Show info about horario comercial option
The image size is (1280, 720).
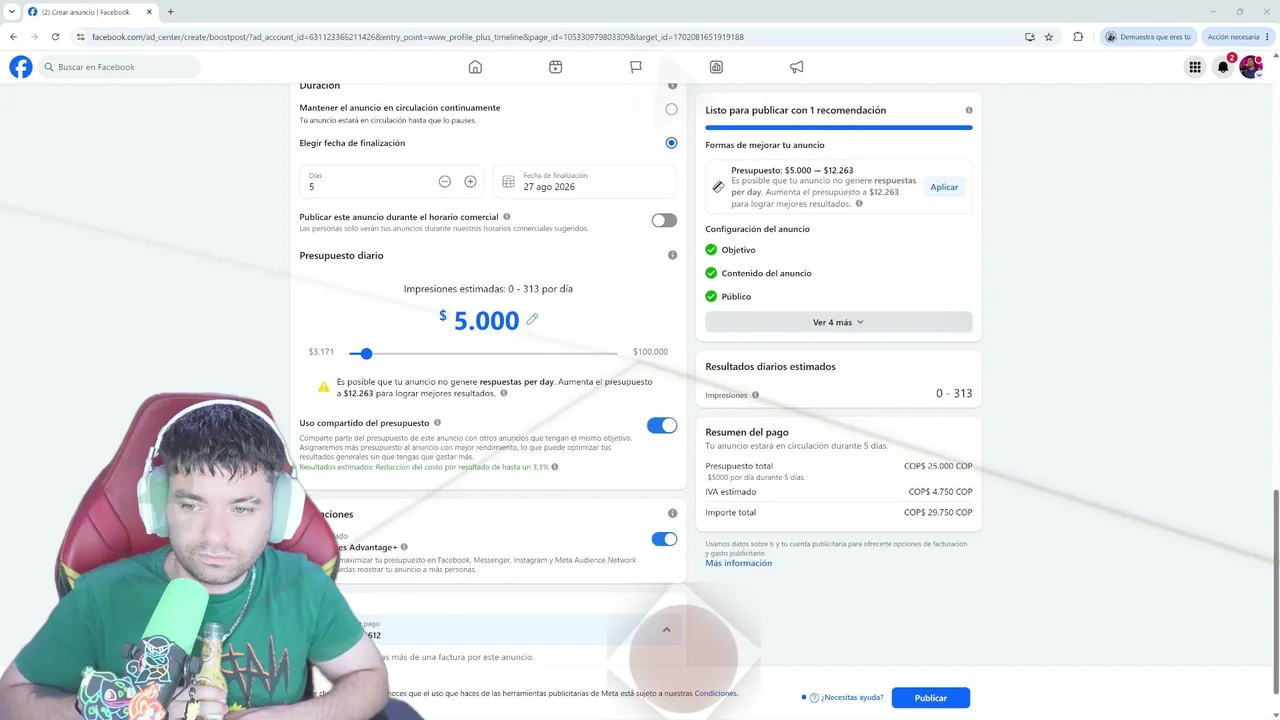point(507,216)
